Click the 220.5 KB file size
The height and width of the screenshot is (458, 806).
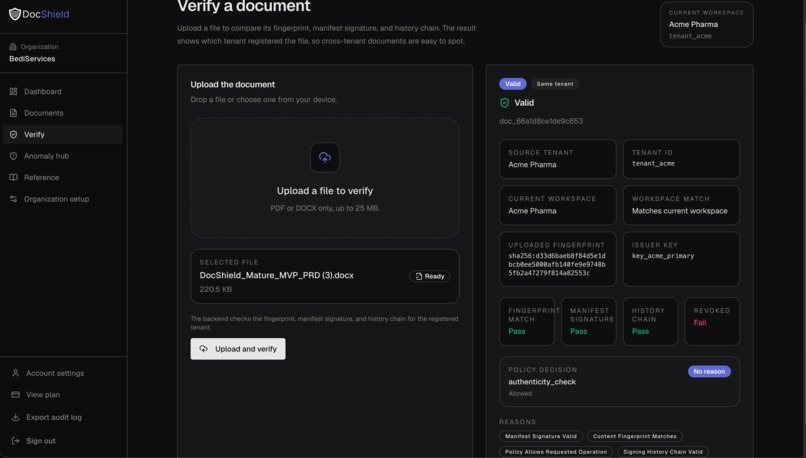point(215,289)
